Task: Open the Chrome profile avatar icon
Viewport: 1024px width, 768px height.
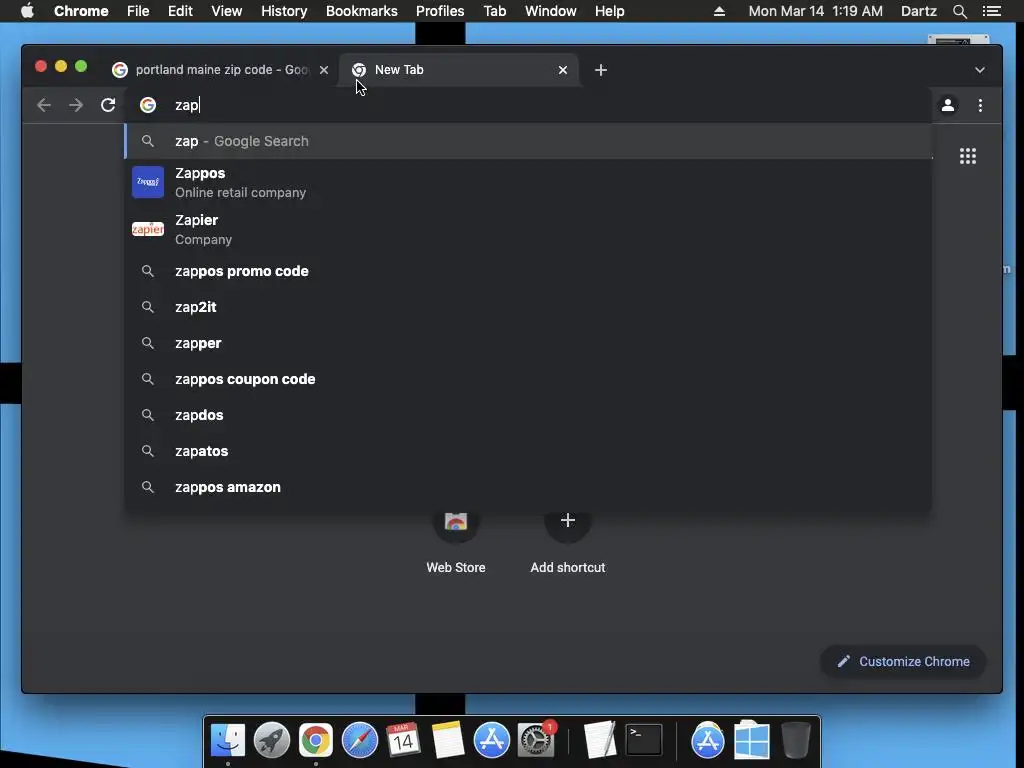Action: coord(948,105)
